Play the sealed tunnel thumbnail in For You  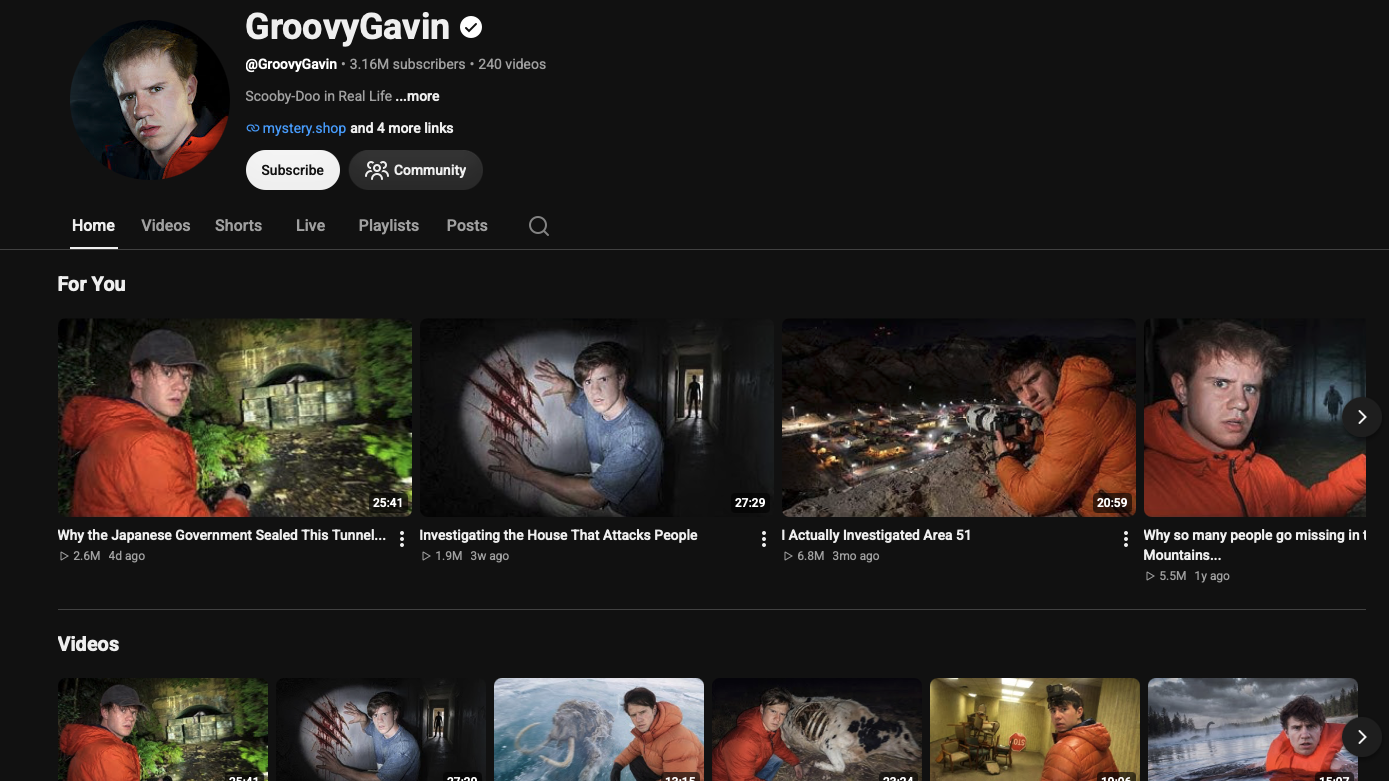(235, 418)
